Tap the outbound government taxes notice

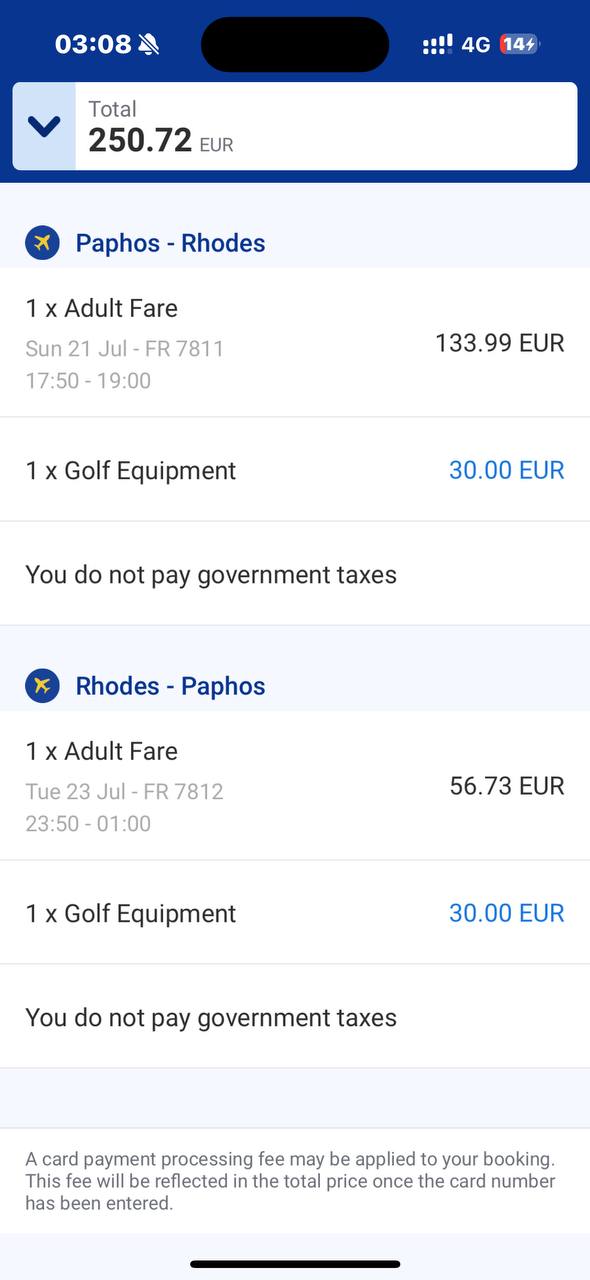point(211,575)
